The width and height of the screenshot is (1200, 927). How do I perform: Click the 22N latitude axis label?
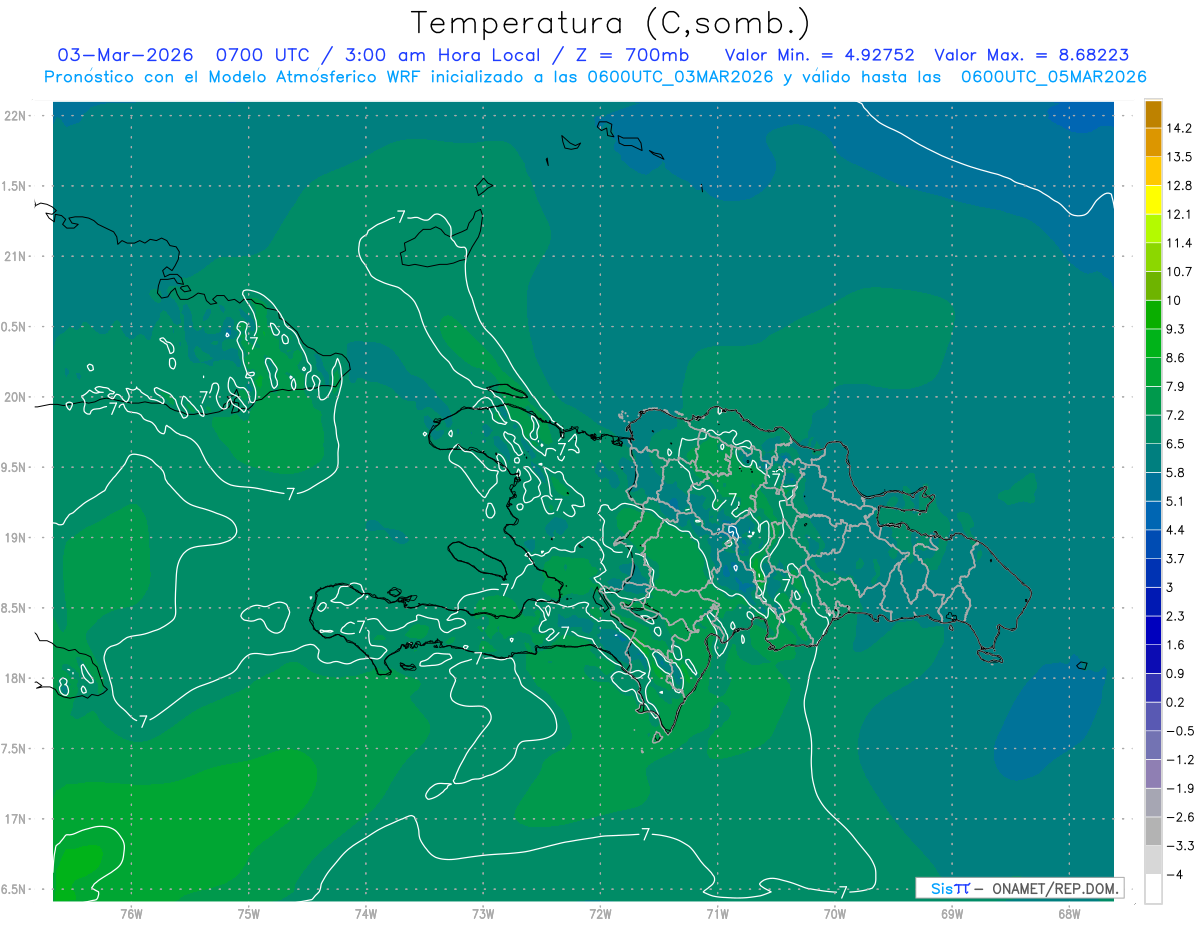point(17,116)
